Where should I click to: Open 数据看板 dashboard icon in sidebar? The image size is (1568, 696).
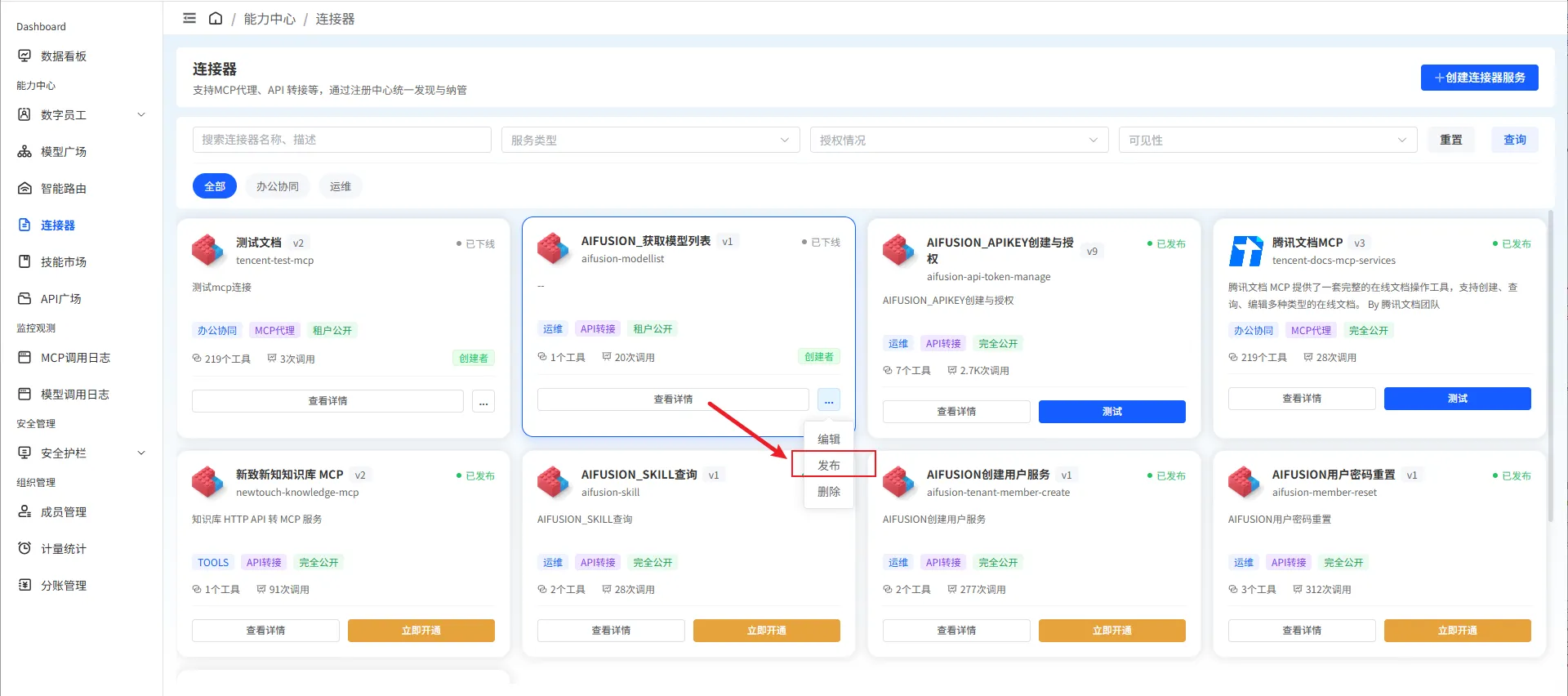tap(24, 56)
